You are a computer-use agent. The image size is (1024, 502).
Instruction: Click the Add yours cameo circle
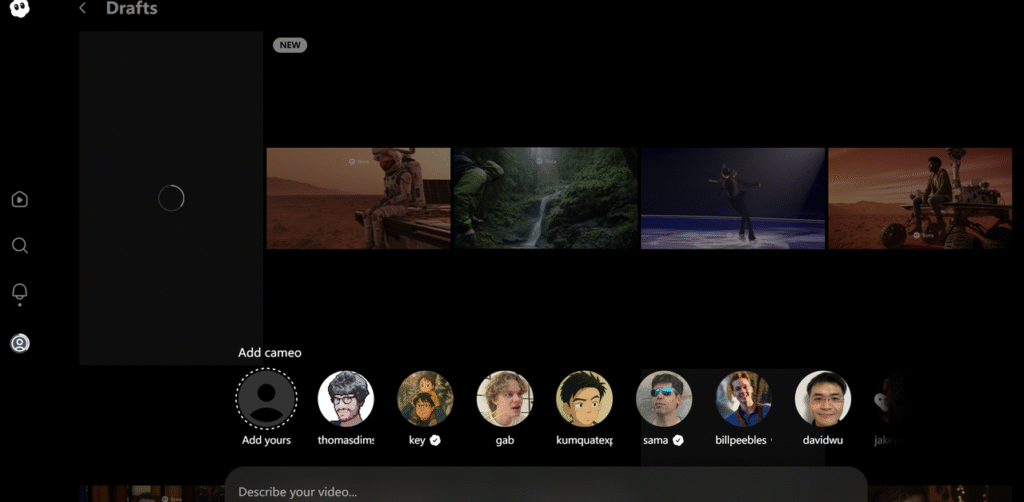[x=265, y=398]
